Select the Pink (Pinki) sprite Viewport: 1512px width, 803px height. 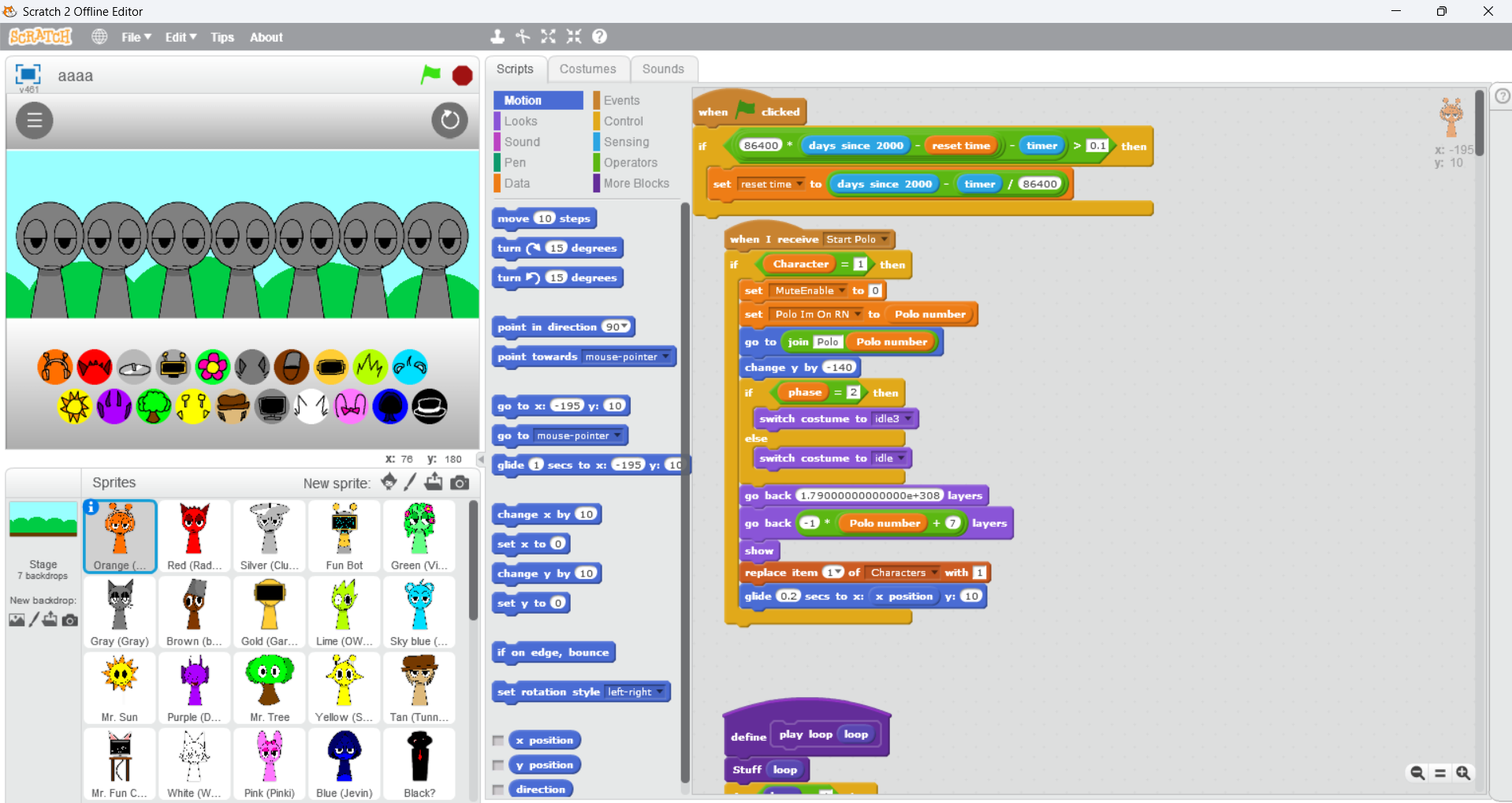[x=270, y=764]
